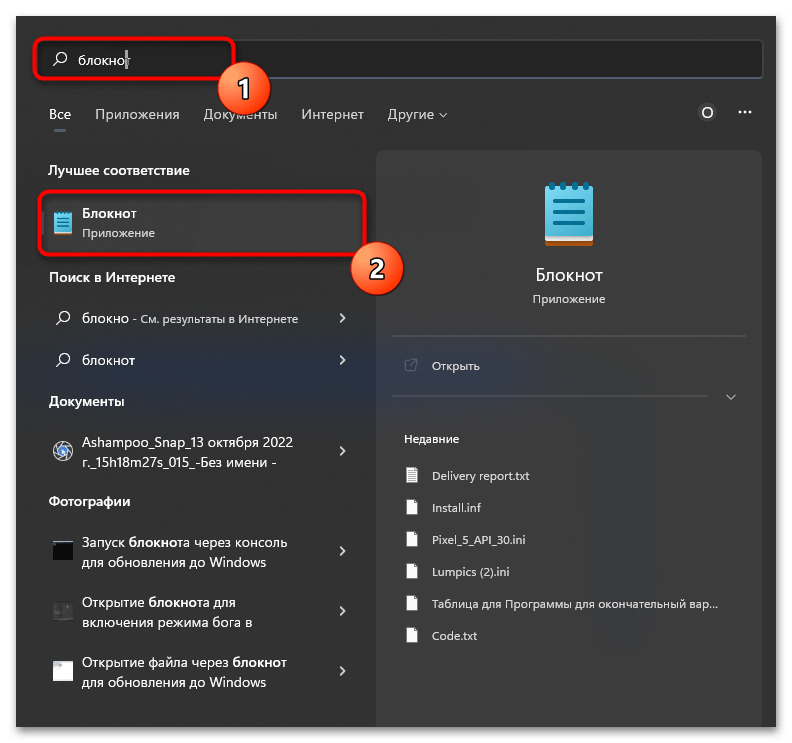Click the large Блокнот icon in preview pane

click(569, 214)
